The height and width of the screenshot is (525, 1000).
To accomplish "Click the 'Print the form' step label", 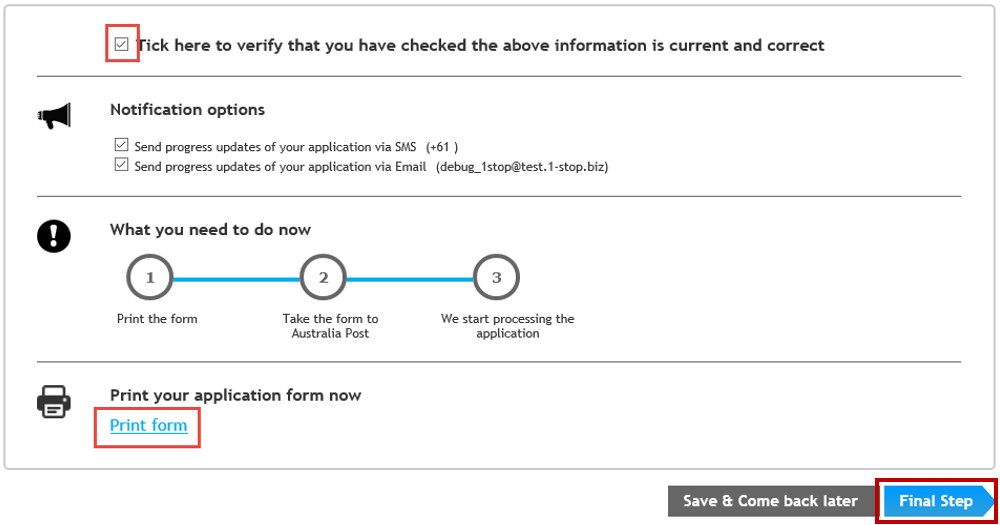I will [x=157, y=319].
